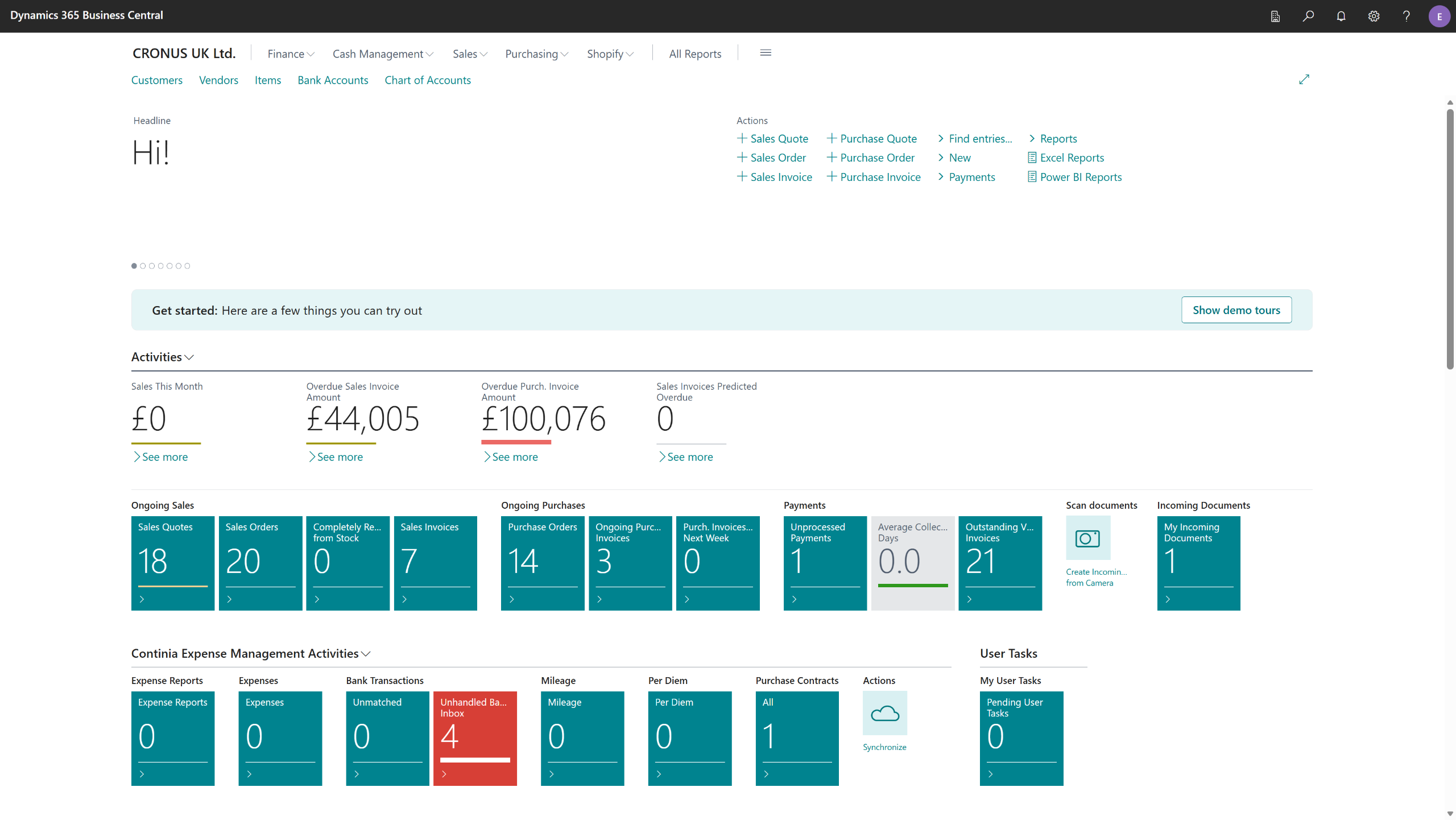
Task: Select the last headline carousel dot
Action: [x=187, y=266]
